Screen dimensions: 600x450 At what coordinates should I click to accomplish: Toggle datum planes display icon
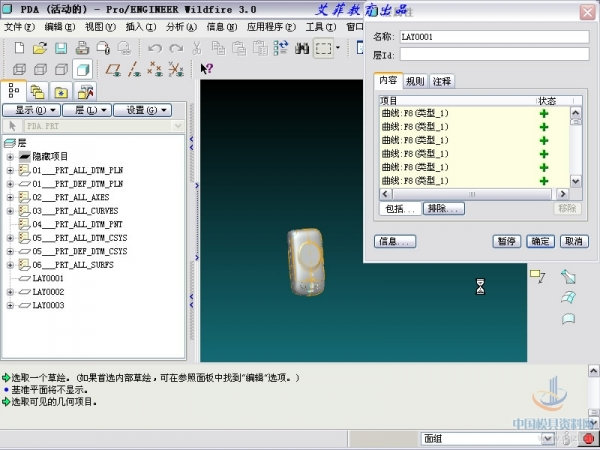click(x=114, y=69)
